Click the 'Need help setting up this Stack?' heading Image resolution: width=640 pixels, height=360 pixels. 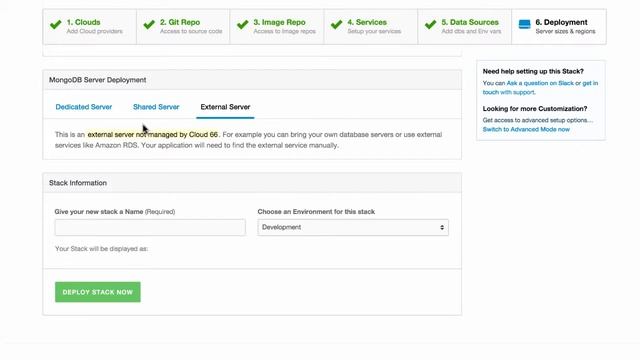tap(533, 71)
